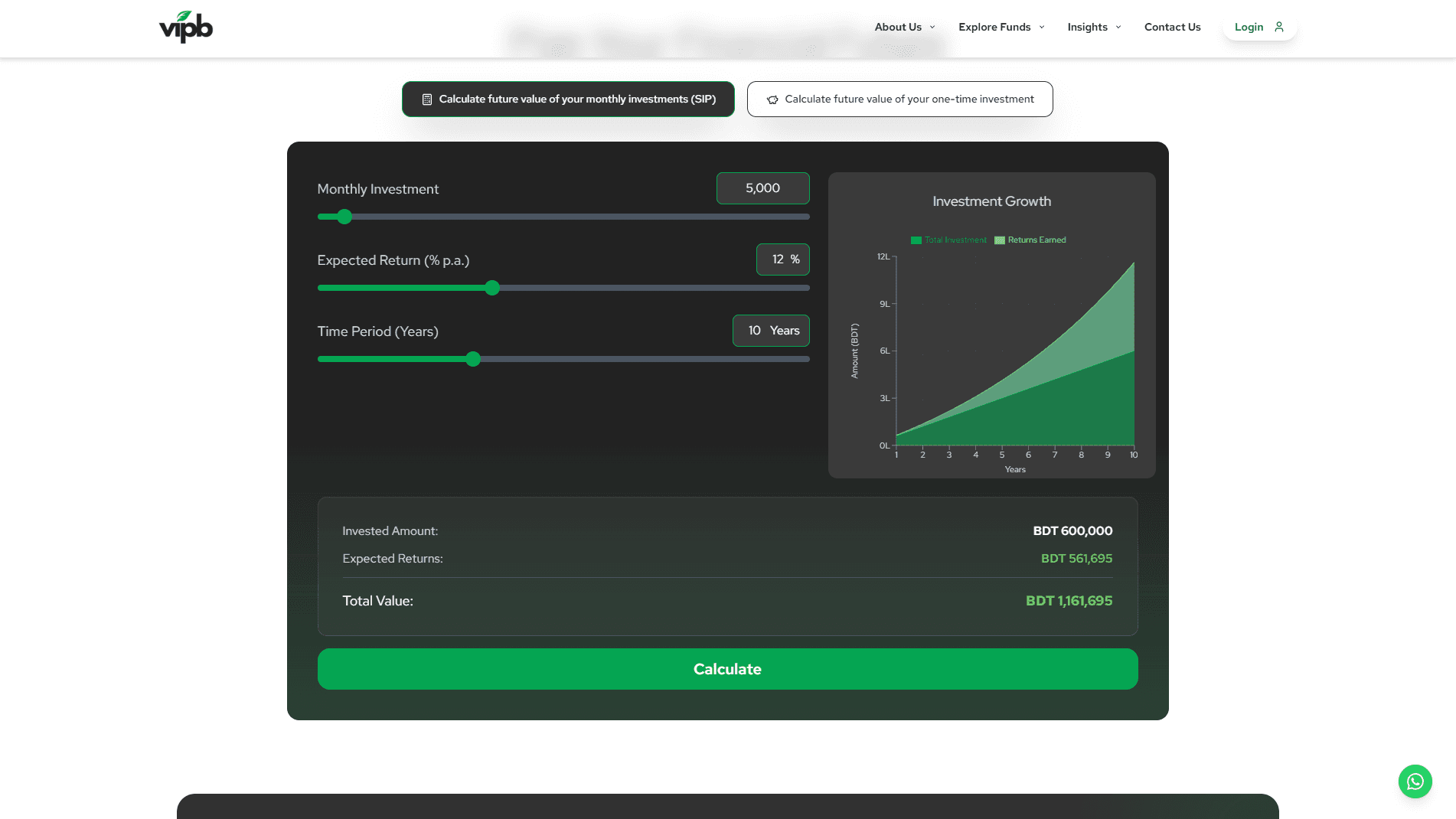Toggle Returns Earned legend in chart

click(x=1030, y=240)
